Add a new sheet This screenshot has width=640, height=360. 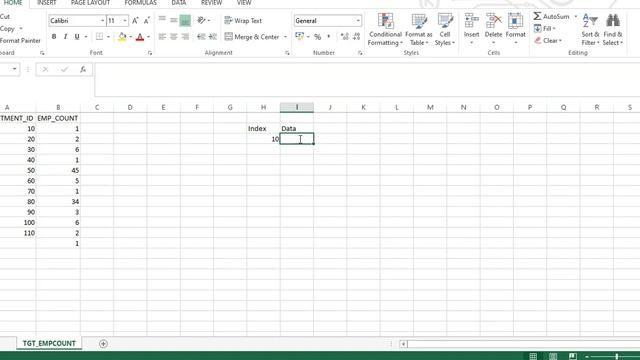[x=103, y=344]
